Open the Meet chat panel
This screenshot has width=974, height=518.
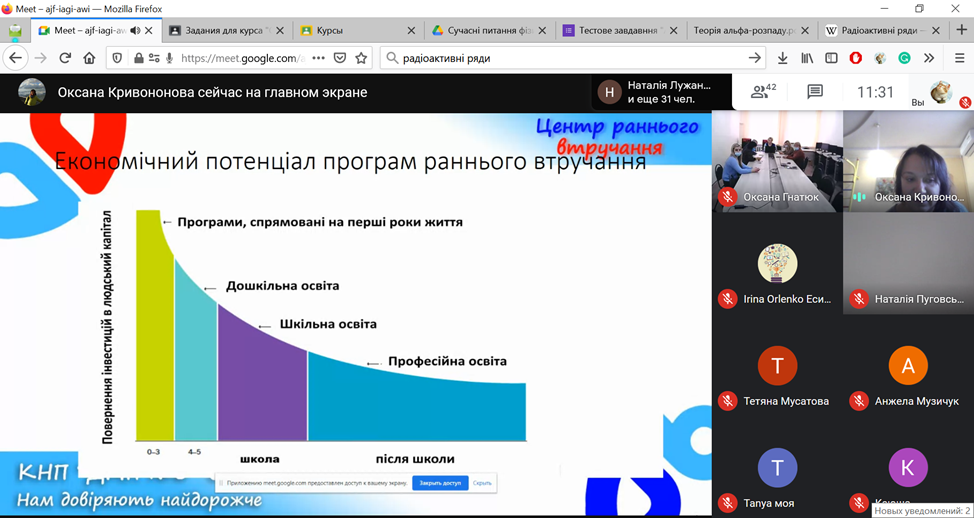click(x=815, y=92)
